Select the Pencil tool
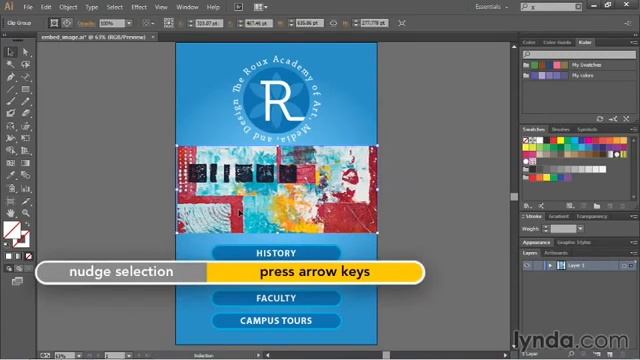640x360 pixels. click(26, 101)
